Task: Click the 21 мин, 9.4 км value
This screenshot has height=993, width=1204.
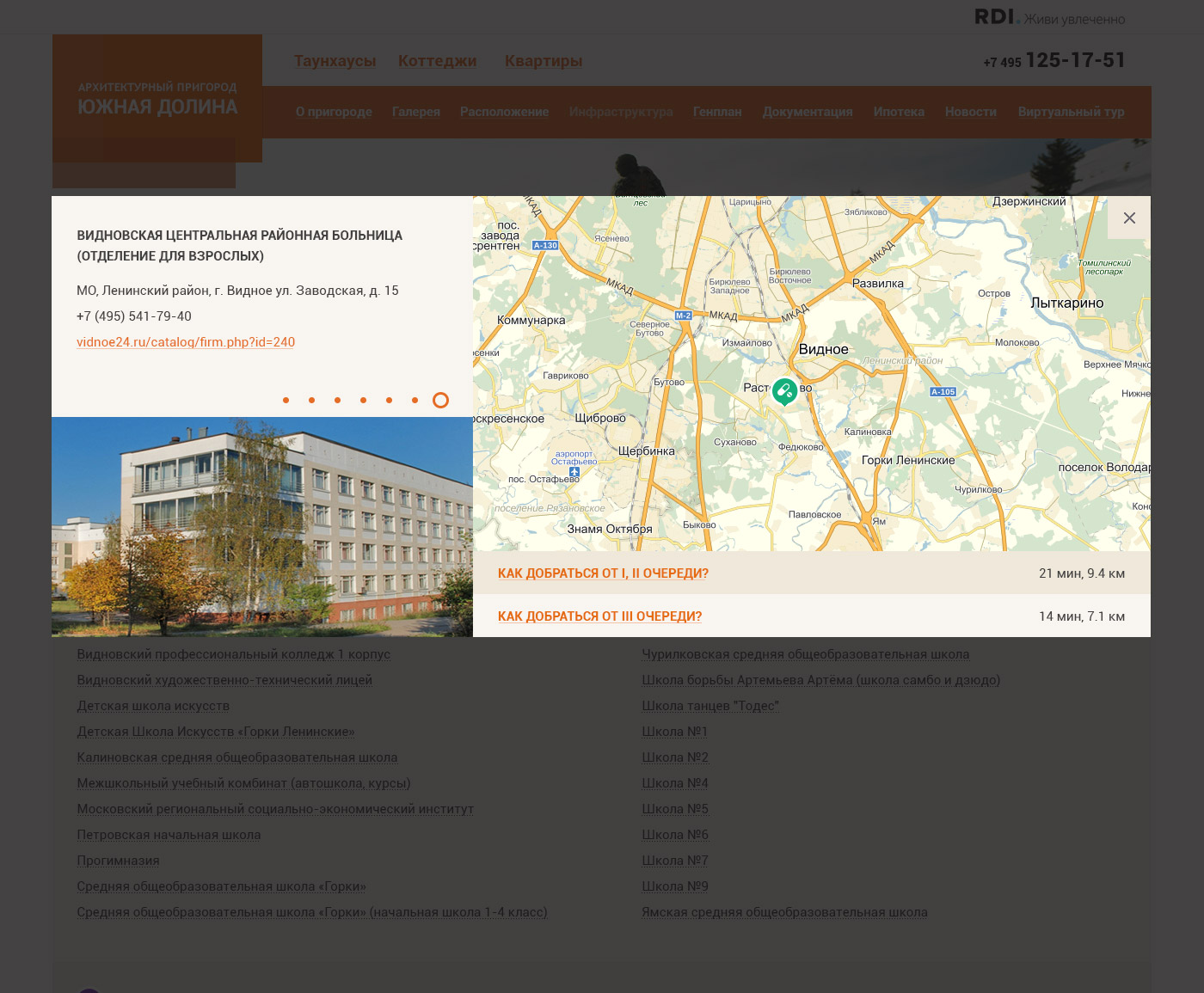Action: click(x=1082, y=573)
